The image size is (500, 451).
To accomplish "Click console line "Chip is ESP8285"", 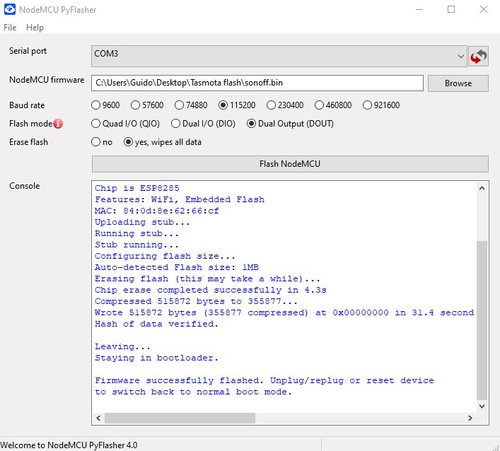I will pyautogui.click(x=137, y=188).
